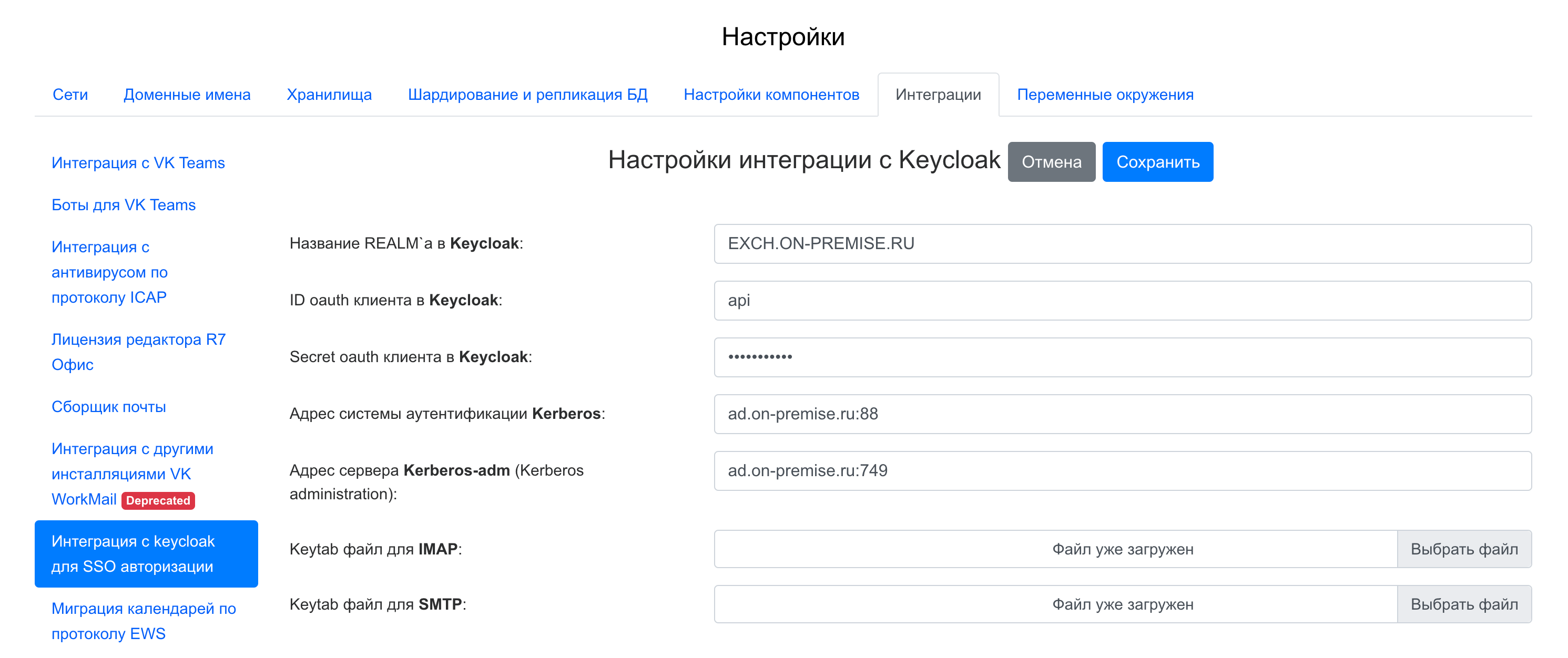
Task: Open Лицензия редактора R7 Офис link
Action: point(138,352)
